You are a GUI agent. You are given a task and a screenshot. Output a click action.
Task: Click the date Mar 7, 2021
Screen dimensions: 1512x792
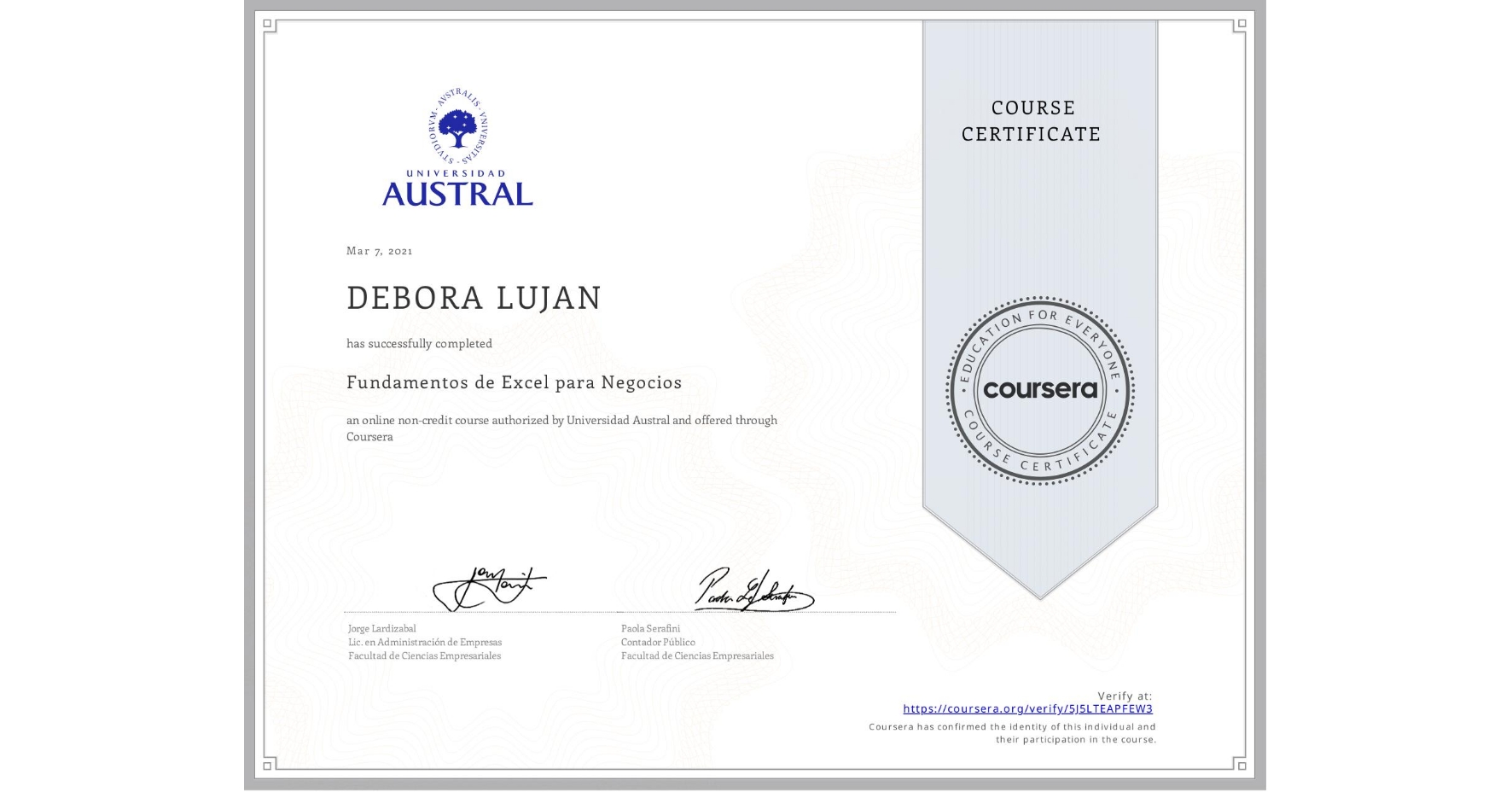[x=379, y=251]
